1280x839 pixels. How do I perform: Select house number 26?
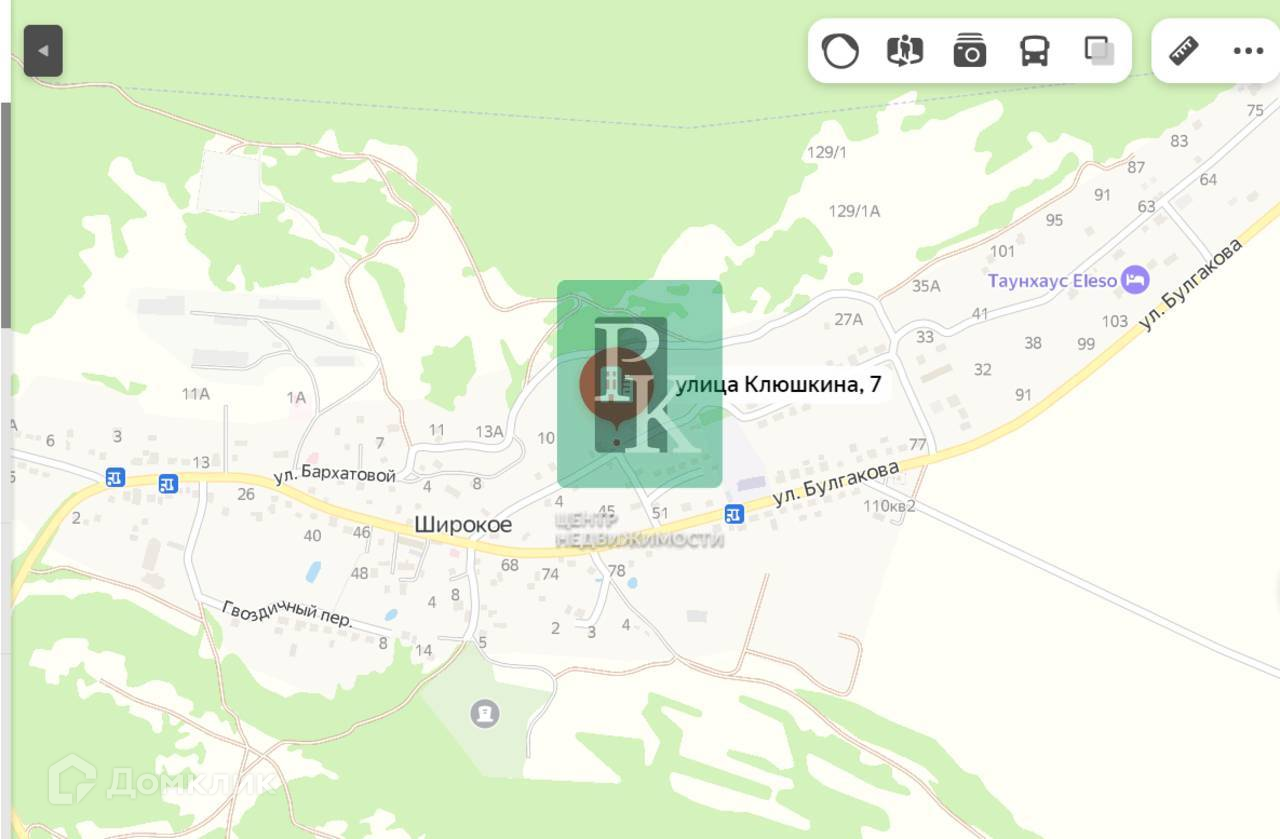(246, 494)
